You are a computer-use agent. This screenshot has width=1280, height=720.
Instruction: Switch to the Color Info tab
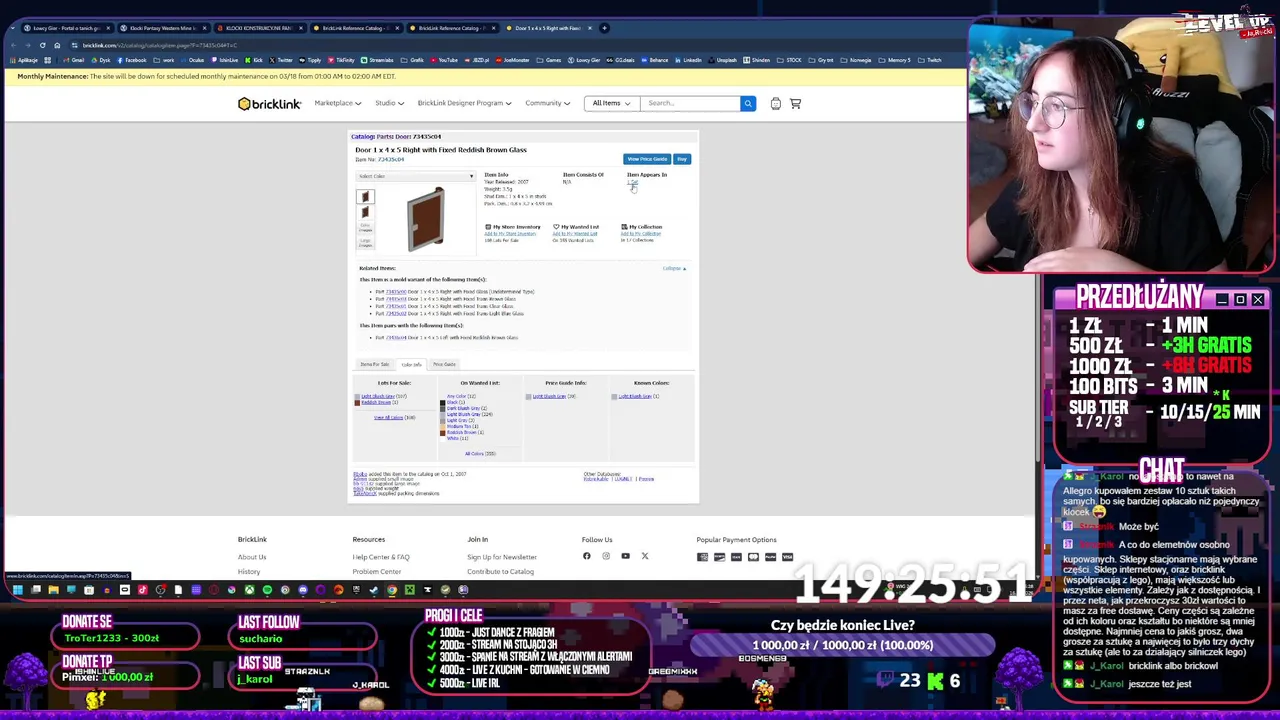411,364
